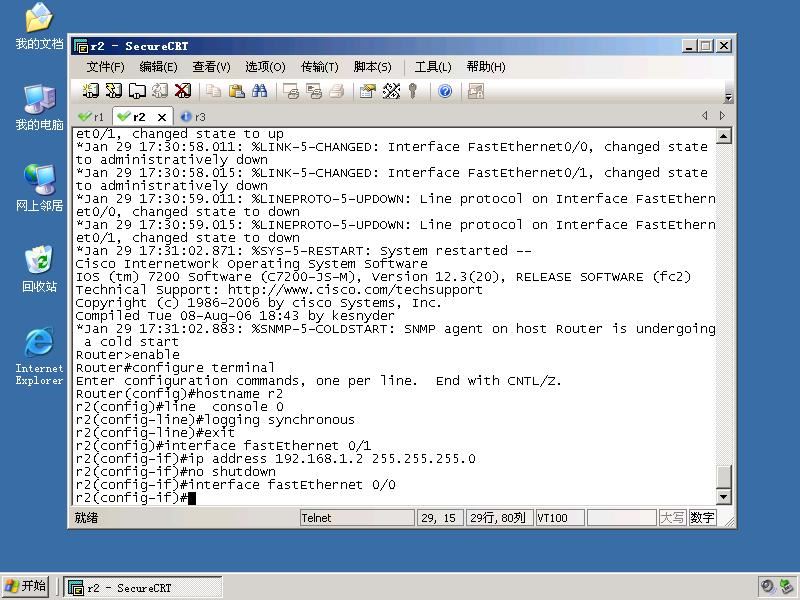
Task: Click the grayed SecureFX toolbar icon
Action: [476, 91]
